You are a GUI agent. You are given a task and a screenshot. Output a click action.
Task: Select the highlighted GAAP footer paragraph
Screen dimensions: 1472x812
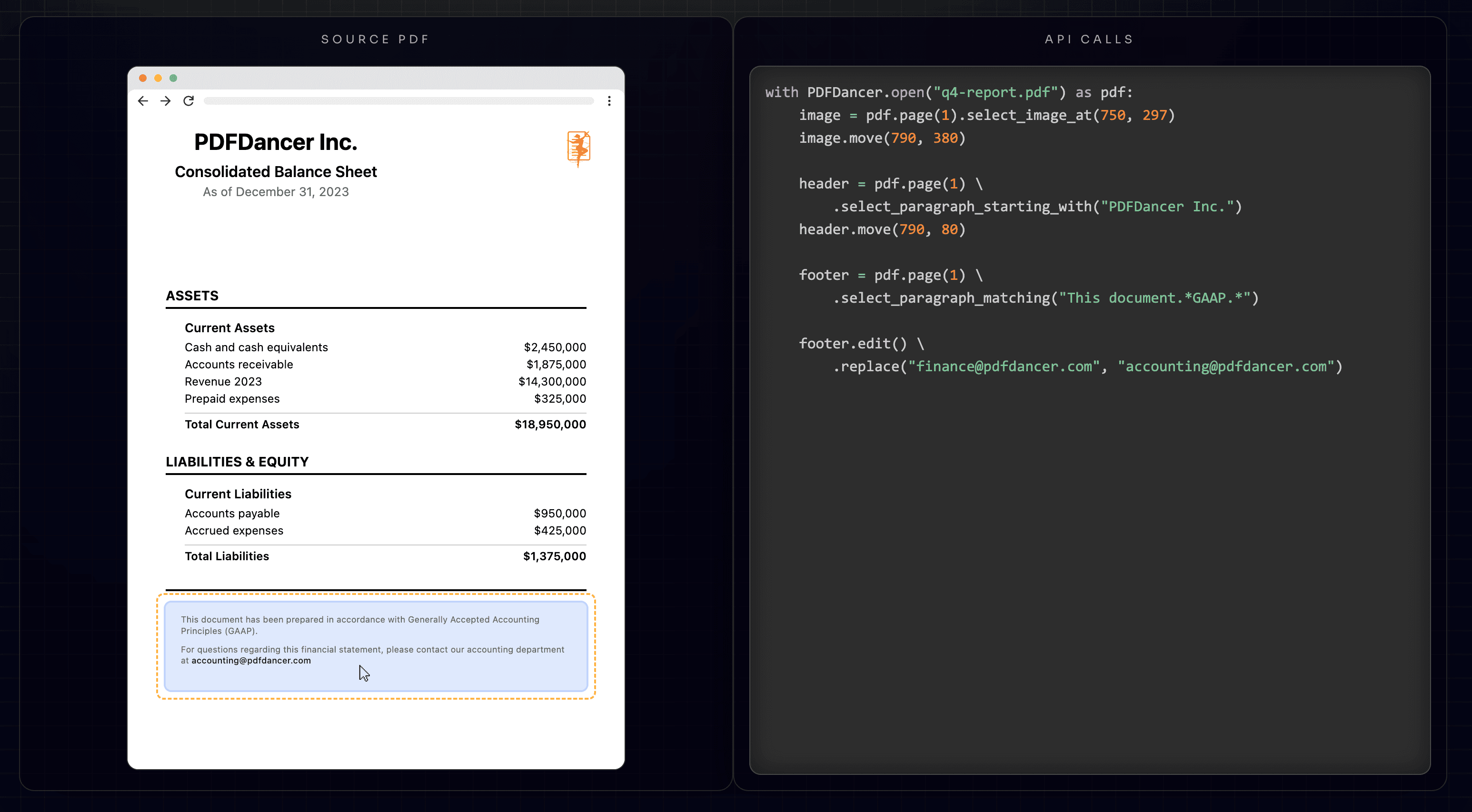click(x=376, y=646)
